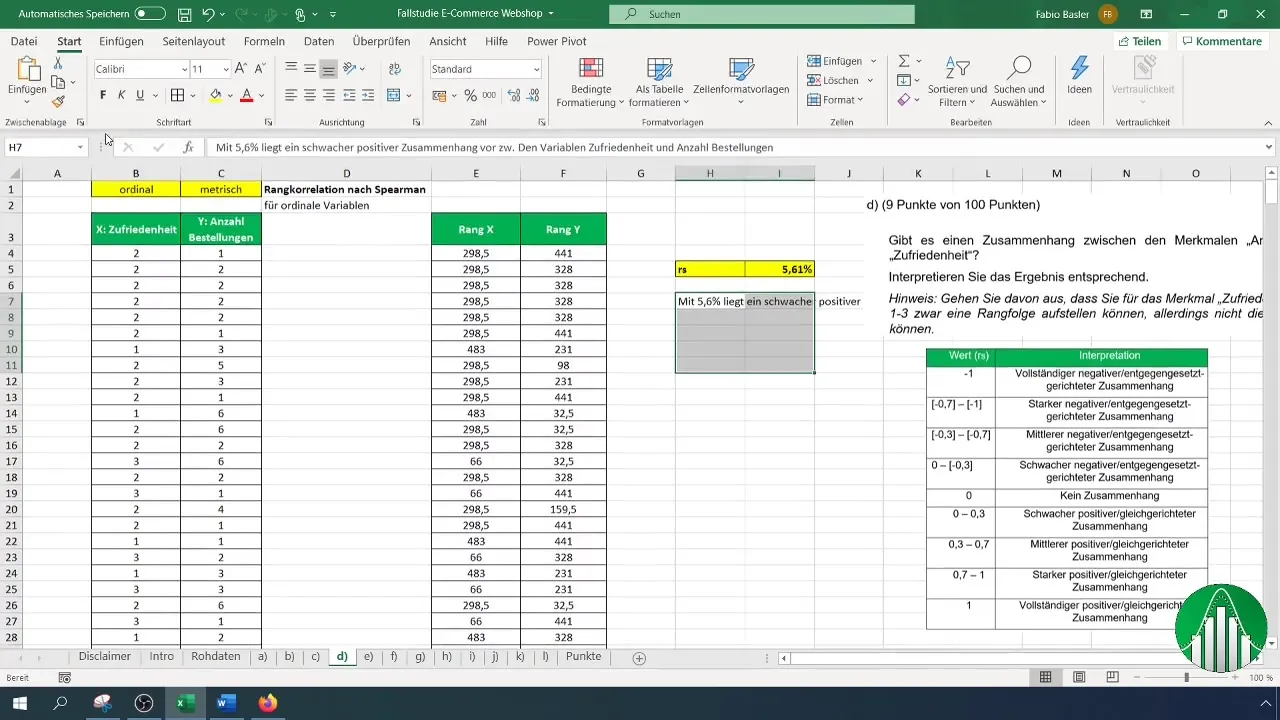Click the wrap text icon

click(x=393, y=69)
